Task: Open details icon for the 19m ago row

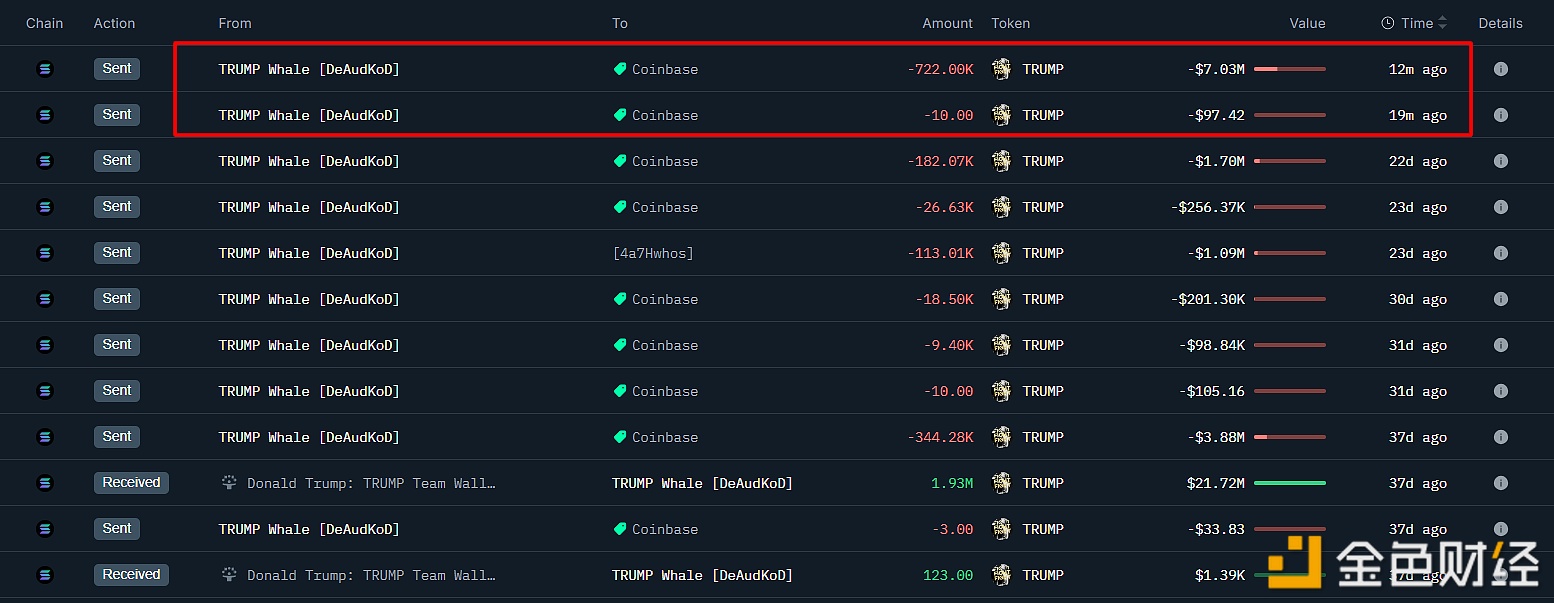Action: click(1500, 115)
